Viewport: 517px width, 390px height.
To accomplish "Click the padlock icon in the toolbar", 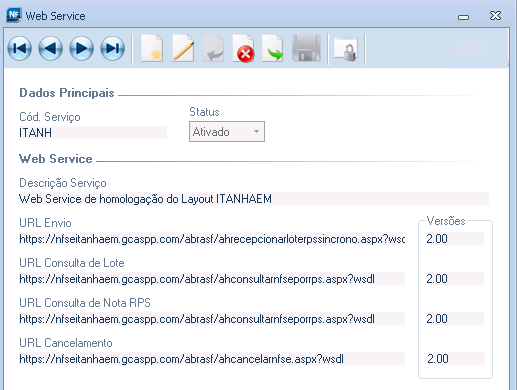I will point(346,50).
